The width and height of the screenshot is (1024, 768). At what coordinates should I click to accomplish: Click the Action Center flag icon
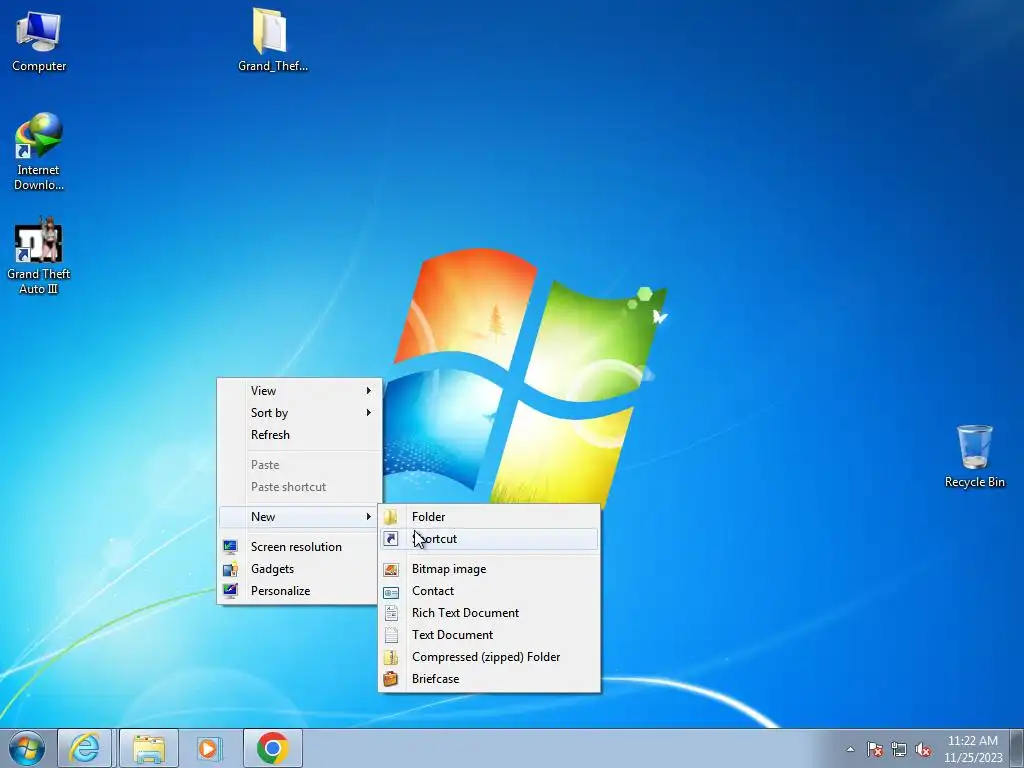[875, 749]
